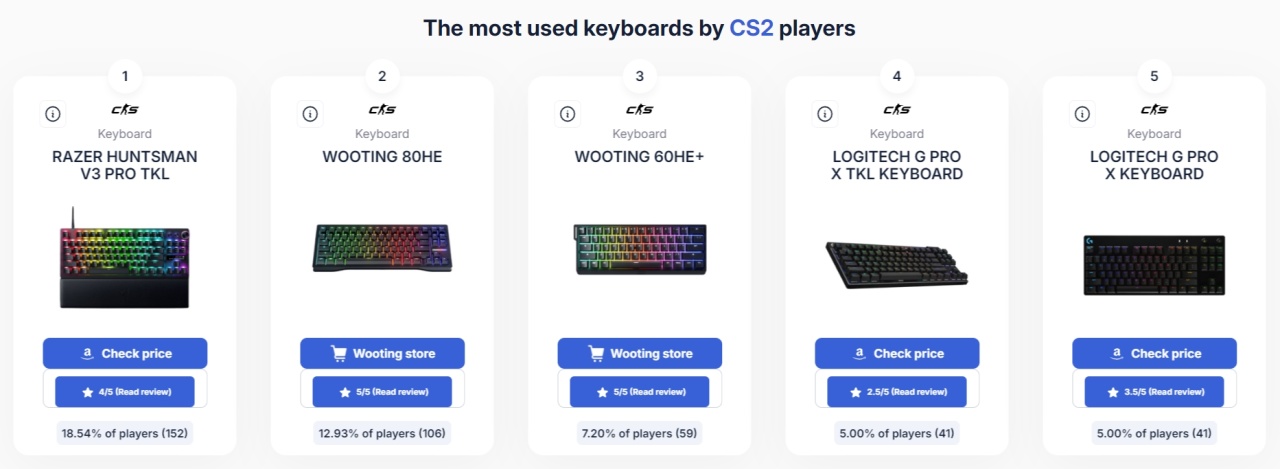Click info icon on Logitech G Pro X TKL card
The height and width of the screenshot is (469, 1280).
pyautogui.click(x=826, y=114)
